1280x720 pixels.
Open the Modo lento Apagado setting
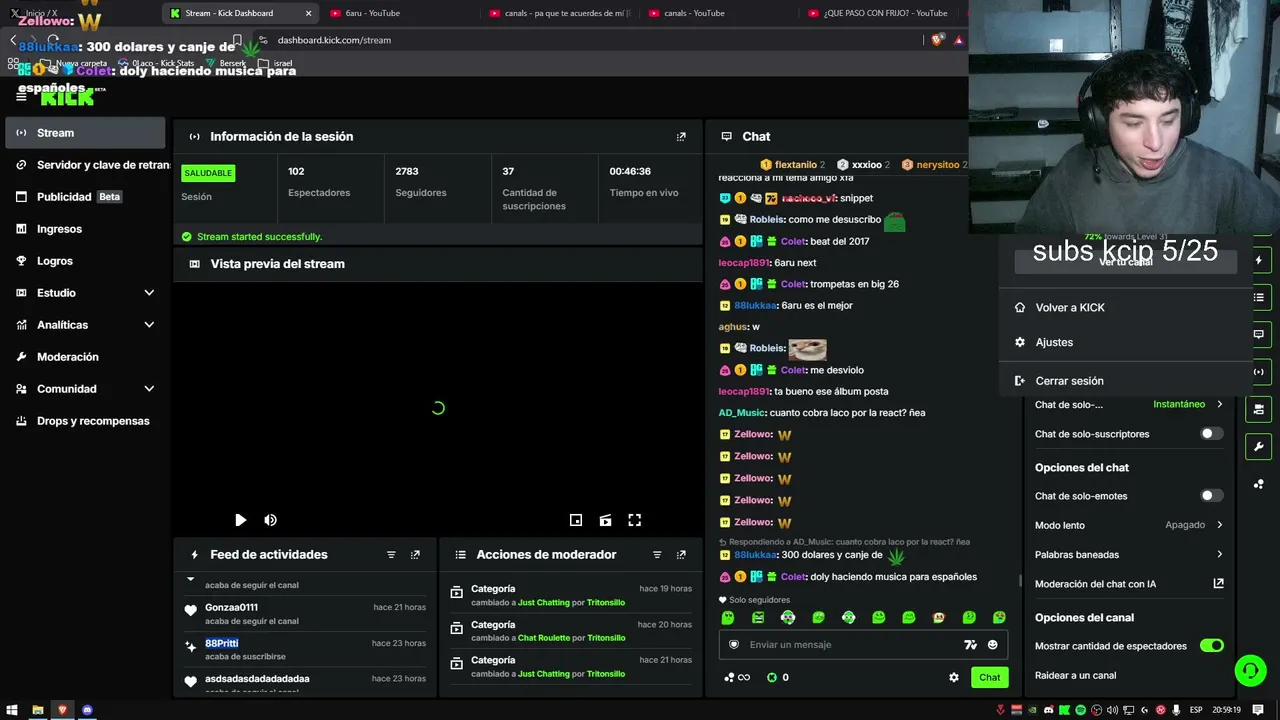click(1129, 525)
